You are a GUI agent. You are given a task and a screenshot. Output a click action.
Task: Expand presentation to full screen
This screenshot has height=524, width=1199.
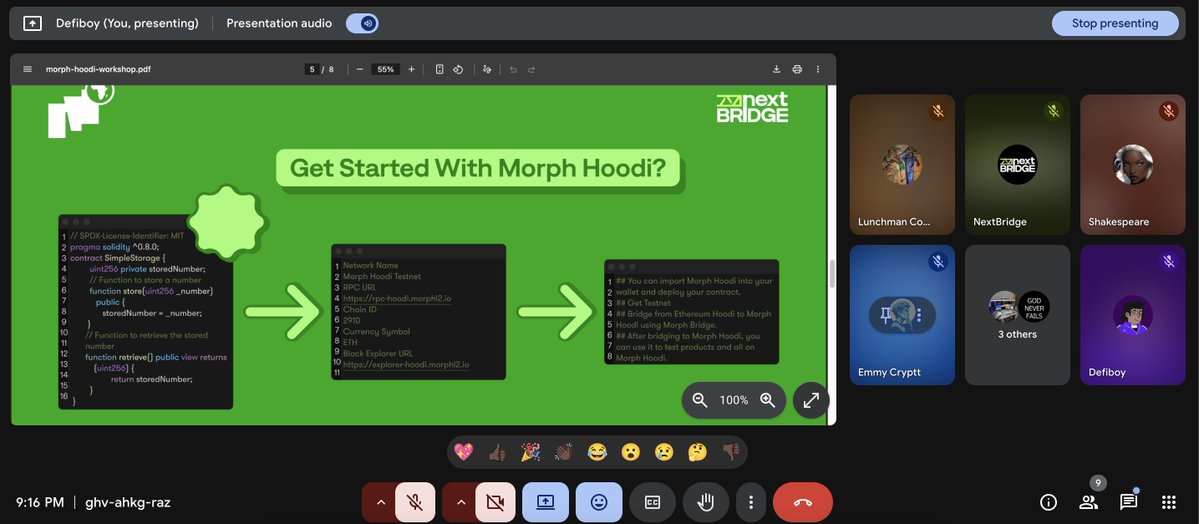click(x=811, y=400)
